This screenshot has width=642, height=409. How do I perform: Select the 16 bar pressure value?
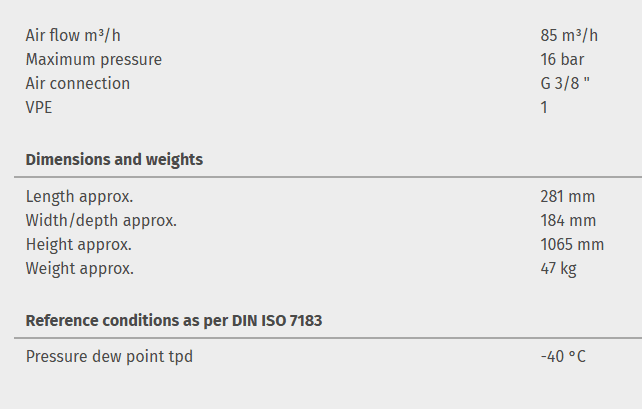[x=562, y=60]
